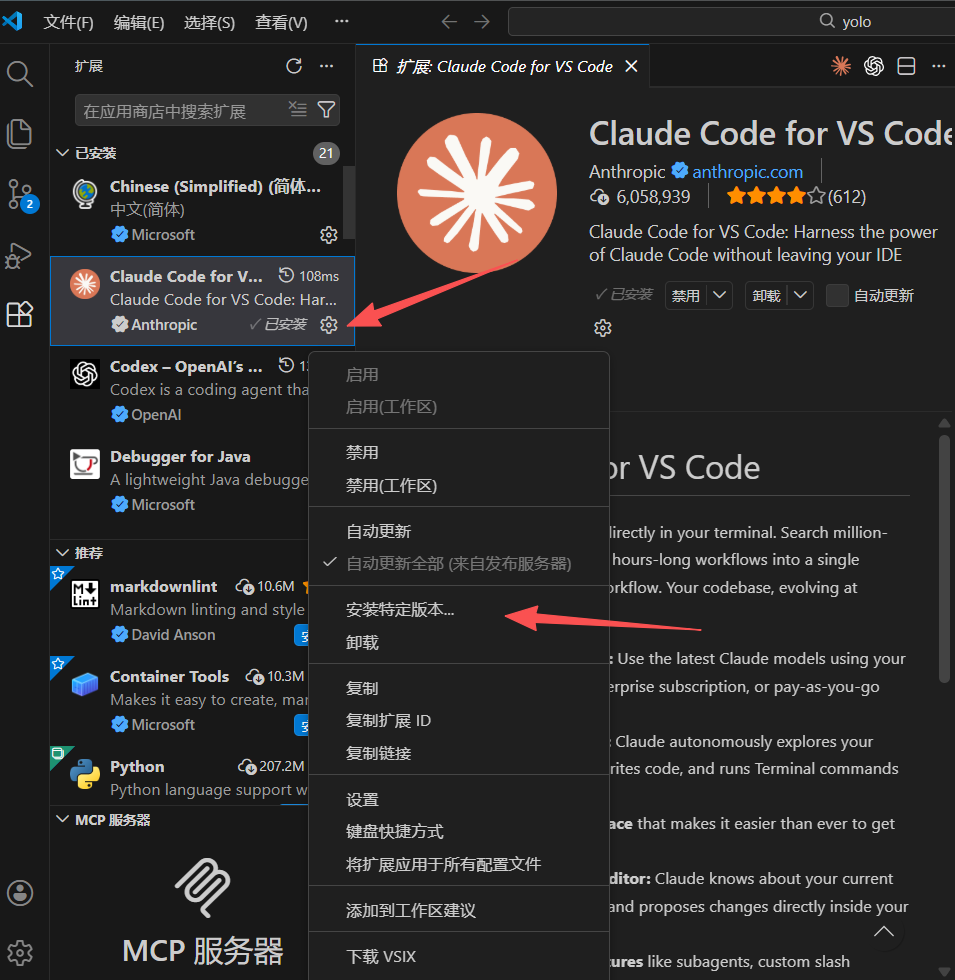This screenshot has width=955, height=980.
Task: Choose 设置 in the context menu
Action: [459, 799]
